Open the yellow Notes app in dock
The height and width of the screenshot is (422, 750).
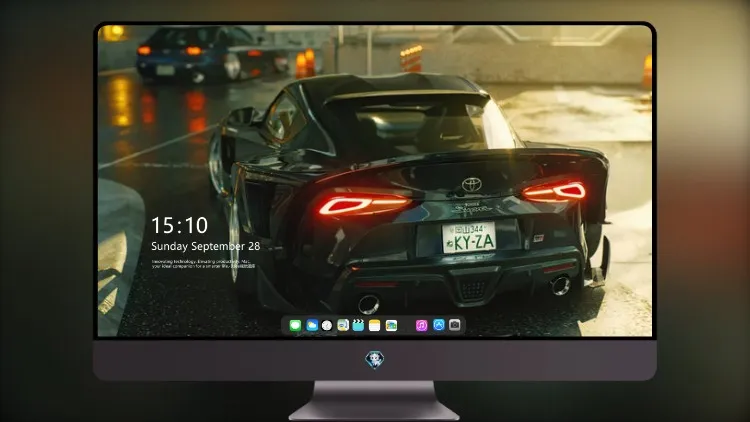(375, 325)
